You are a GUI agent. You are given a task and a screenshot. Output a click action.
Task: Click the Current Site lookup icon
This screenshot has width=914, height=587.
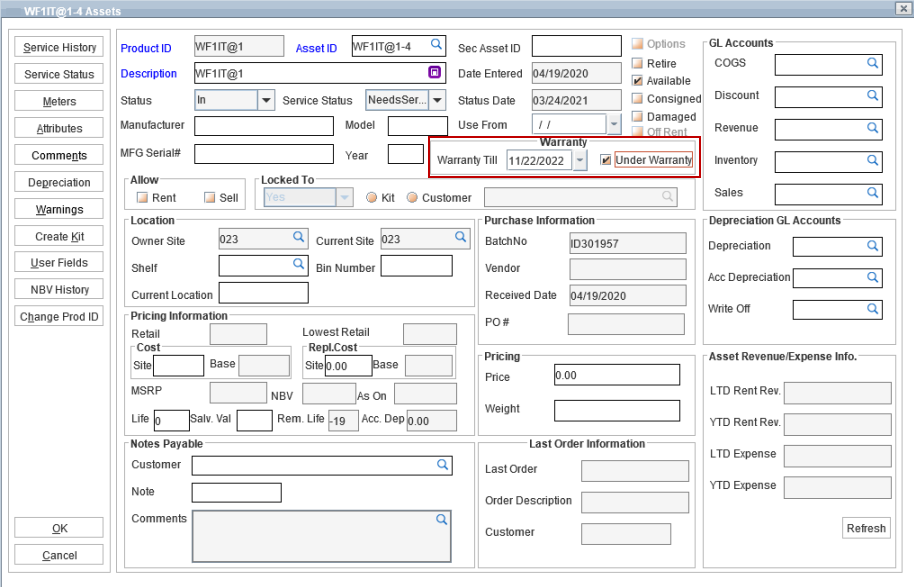pyautogui.click(x=461, y=237)
